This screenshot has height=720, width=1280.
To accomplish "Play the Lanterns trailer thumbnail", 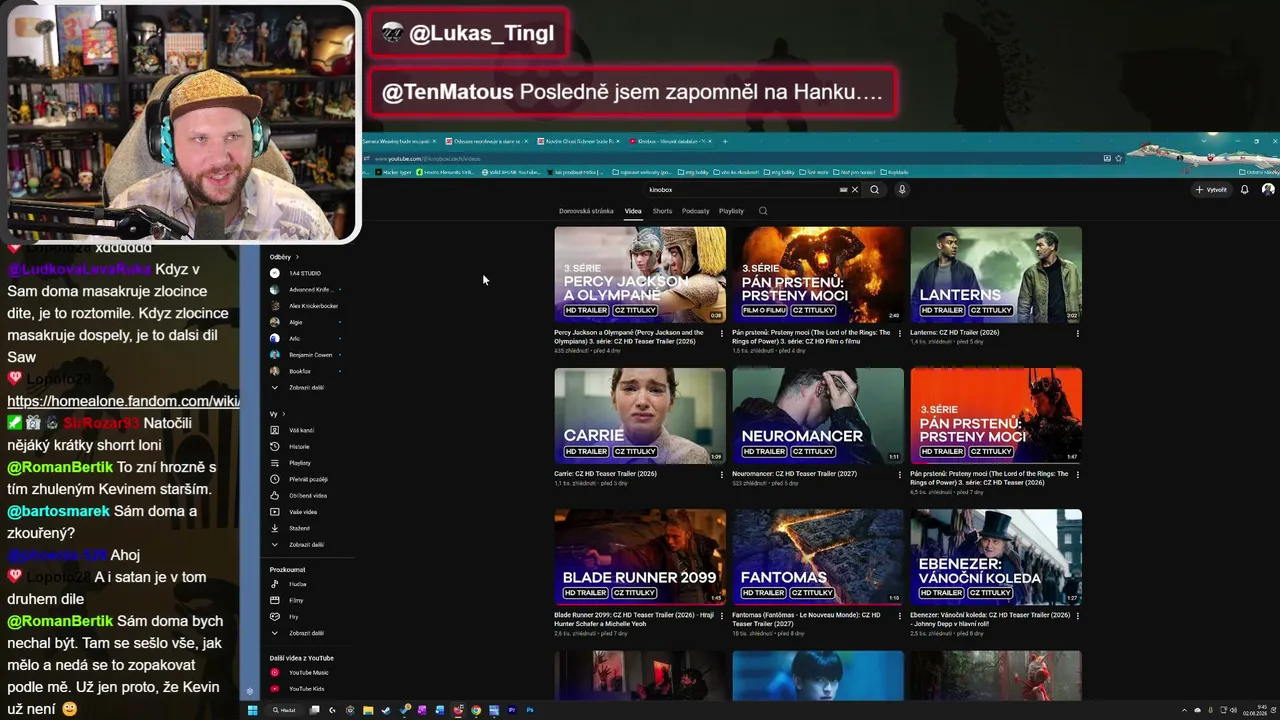I will 996,274.
